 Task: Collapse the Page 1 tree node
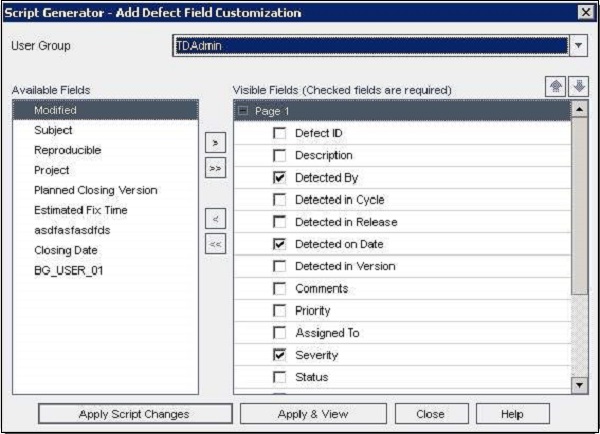coord(245,110)
